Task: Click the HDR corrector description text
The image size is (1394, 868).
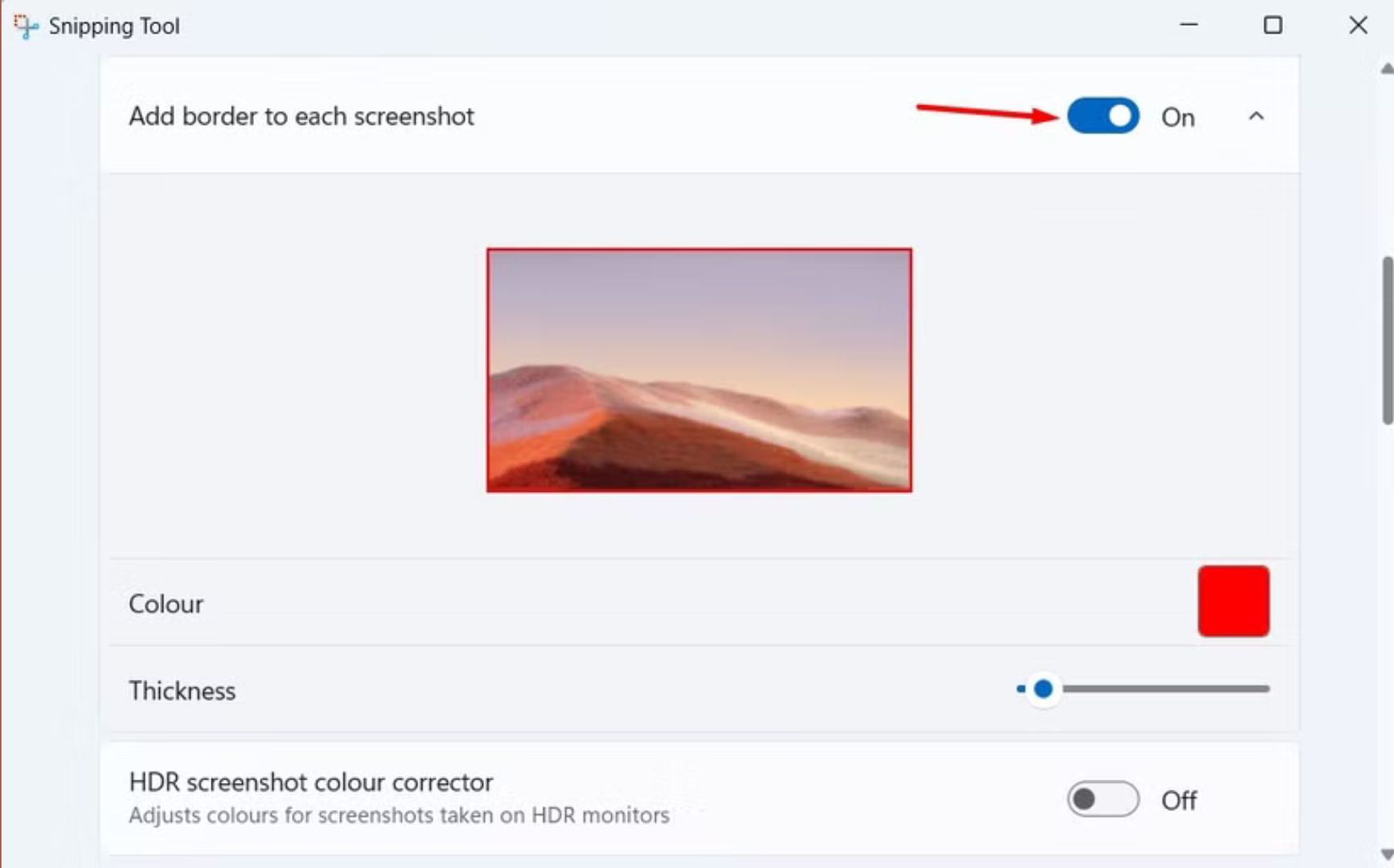Action: 399,815
